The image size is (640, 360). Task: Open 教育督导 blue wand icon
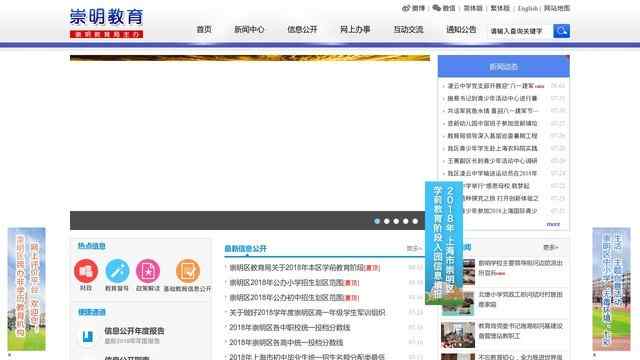[117, 271]
